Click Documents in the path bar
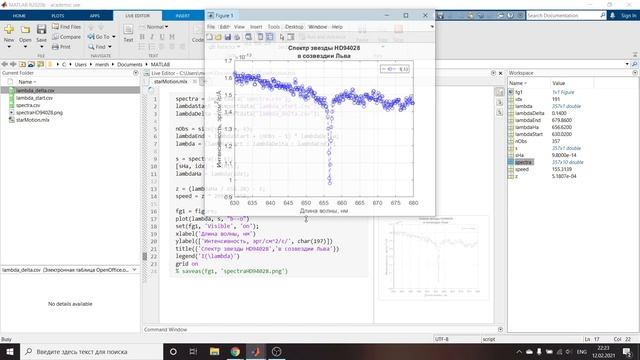Image resolution: width=640 pixels, height=360 pixels. click(x=129, y=64)
